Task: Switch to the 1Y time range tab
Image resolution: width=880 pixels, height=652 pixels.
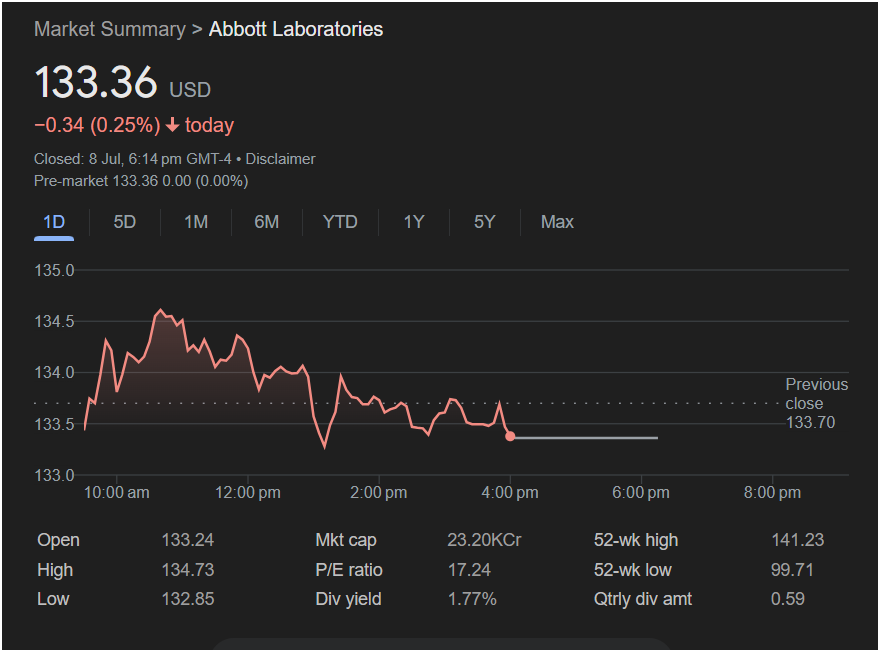Action: (x=414, y=222)
